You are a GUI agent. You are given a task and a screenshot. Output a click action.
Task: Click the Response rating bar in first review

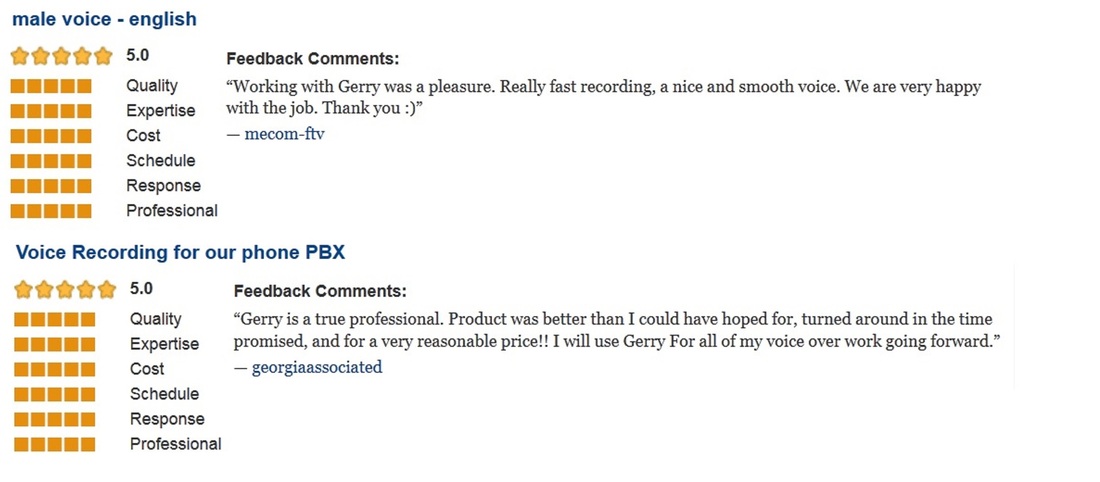click(x=51, y=186)
